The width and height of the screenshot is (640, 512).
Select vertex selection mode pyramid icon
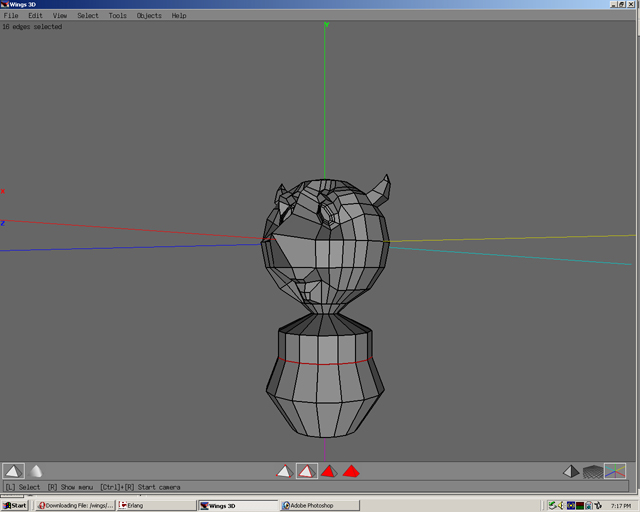pos(284,471)
